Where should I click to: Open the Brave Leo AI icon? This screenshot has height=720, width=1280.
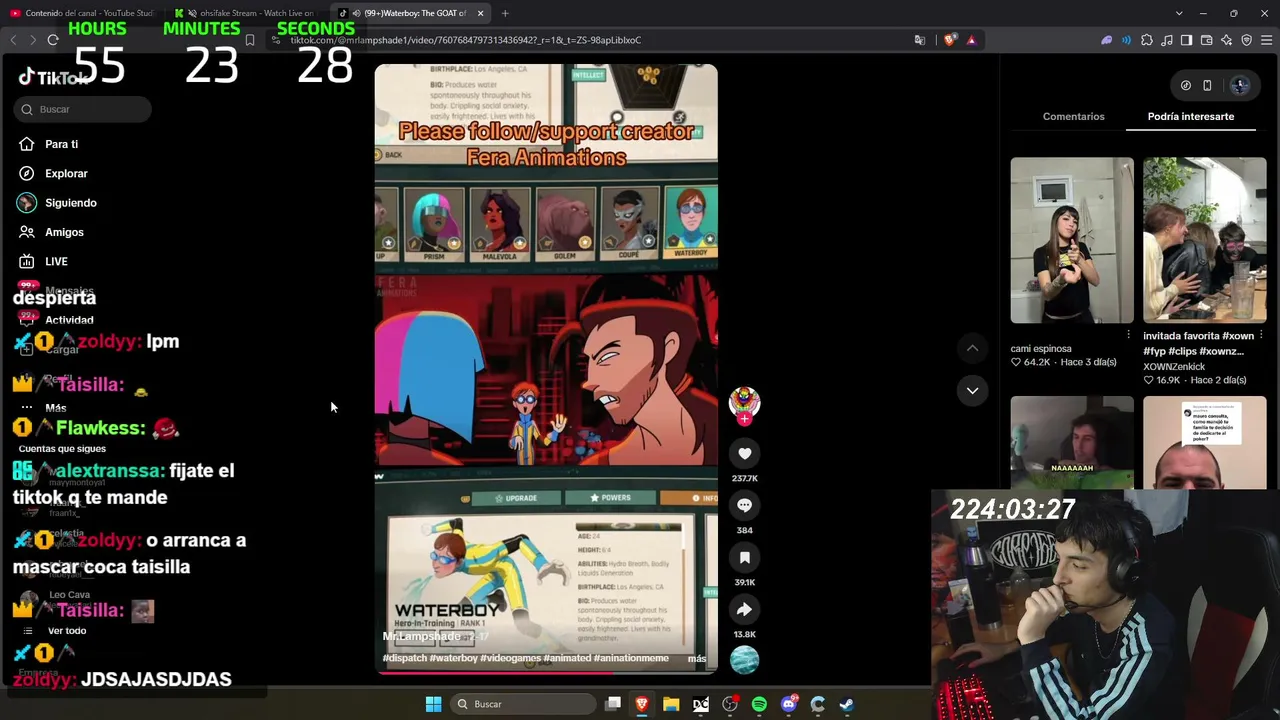pyautogui.click(x=1226, y=40)
